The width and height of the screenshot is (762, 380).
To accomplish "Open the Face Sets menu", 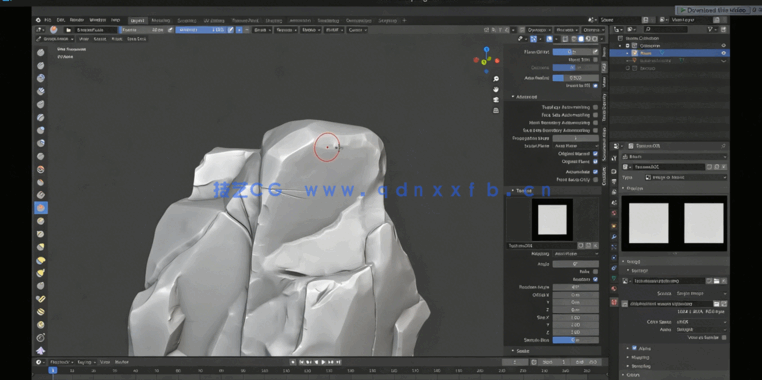I will (138, 39).
